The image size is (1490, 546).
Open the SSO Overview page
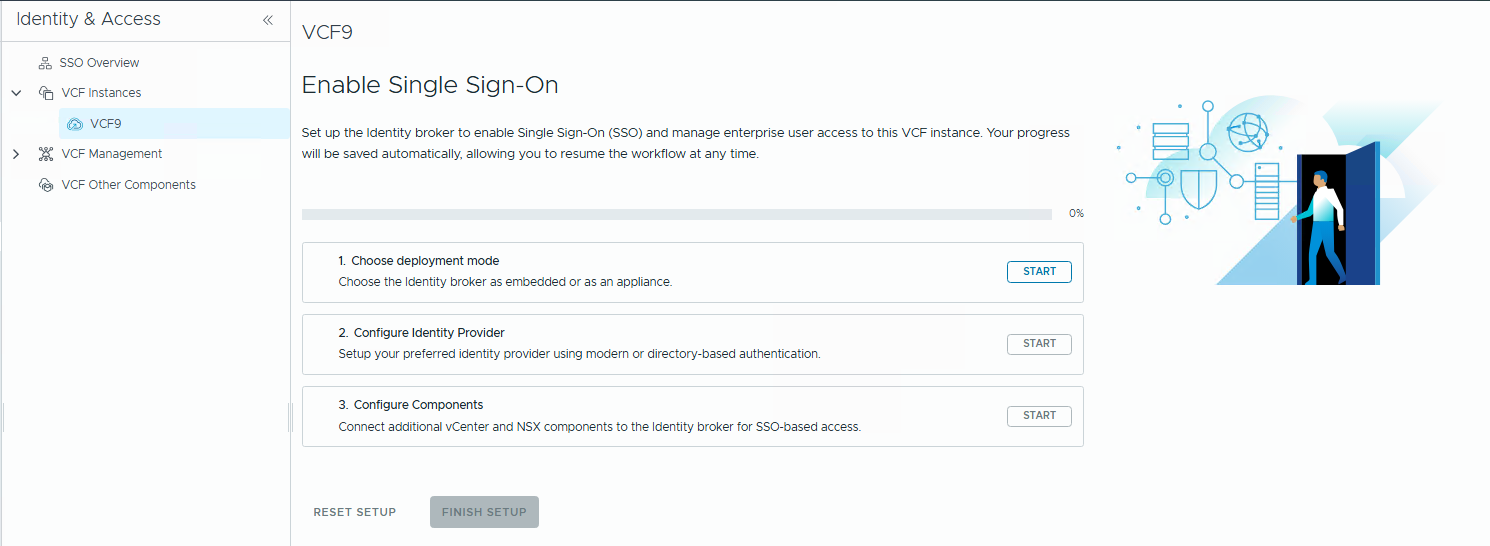[x=99, y=63]
